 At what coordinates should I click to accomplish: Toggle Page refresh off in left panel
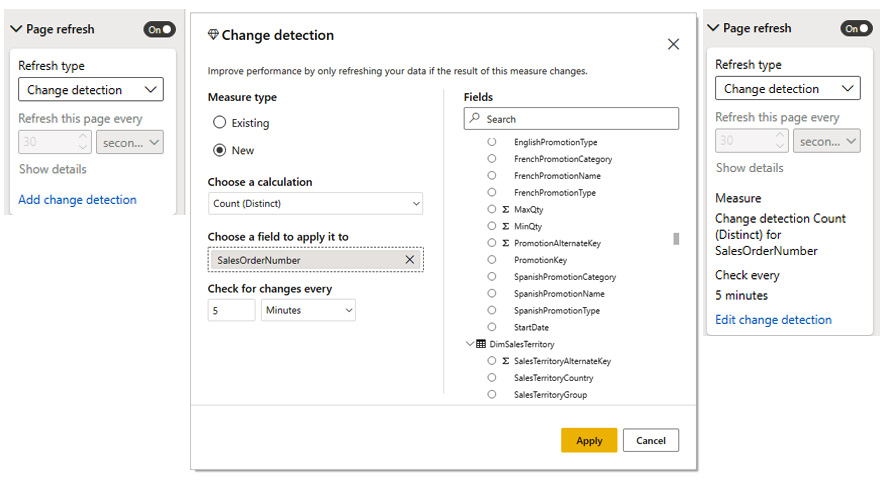[x=159, y=29]
